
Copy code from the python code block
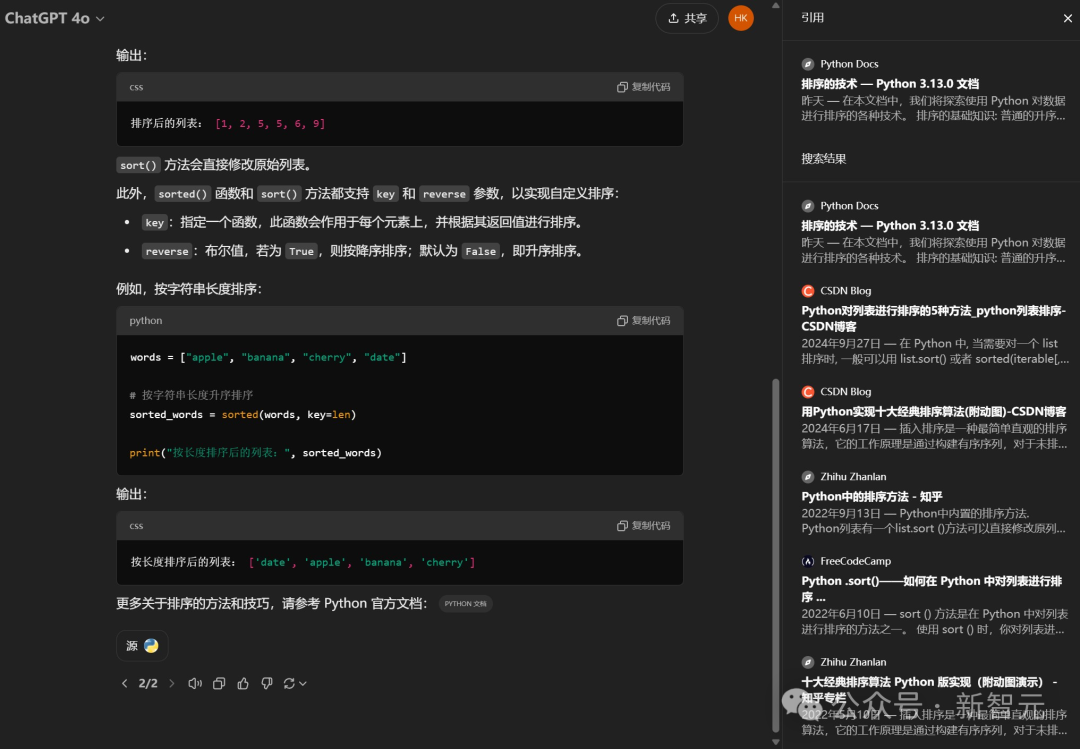tap(643, 322)
